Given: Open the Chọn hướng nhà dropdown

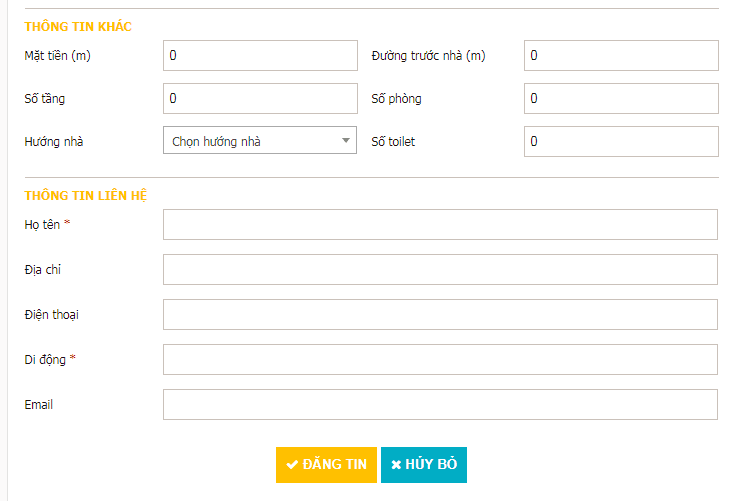Looking at the screenshot, I should pyautogui.click(x=259, y=142).
